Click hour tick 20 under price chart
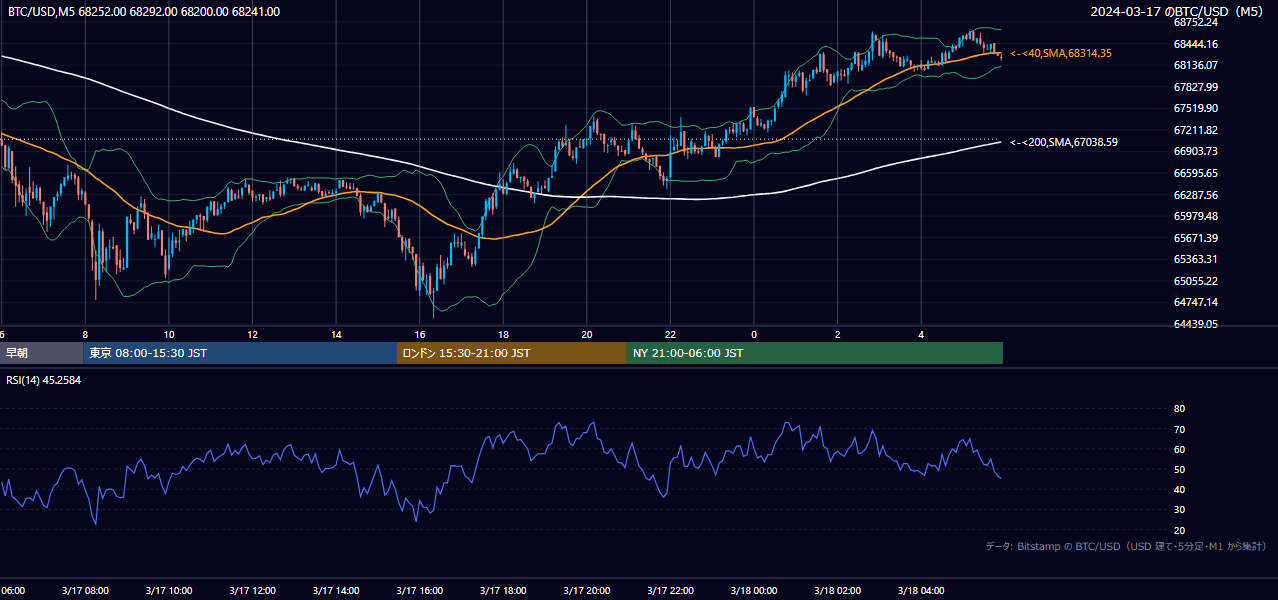The image size is (1278, 600). 586,335
